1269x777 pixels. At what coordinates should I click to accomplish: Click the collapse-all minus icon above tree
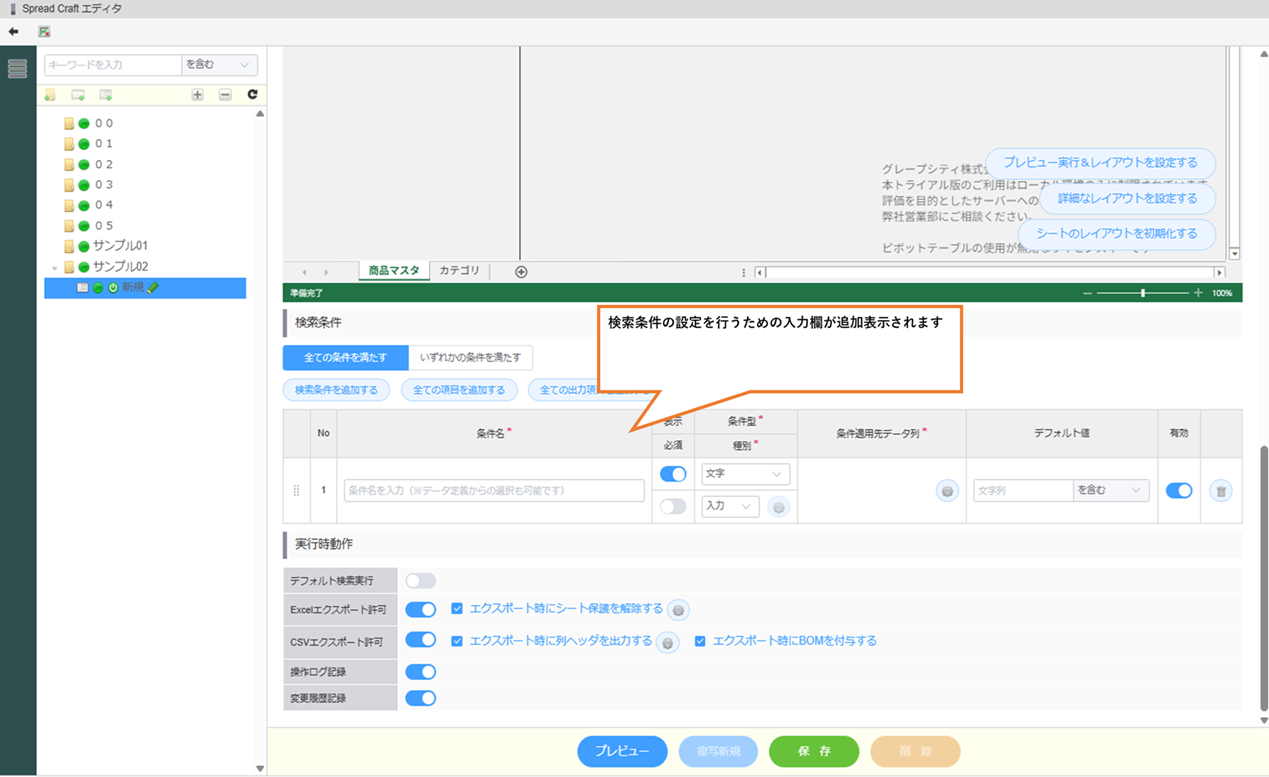225,95
